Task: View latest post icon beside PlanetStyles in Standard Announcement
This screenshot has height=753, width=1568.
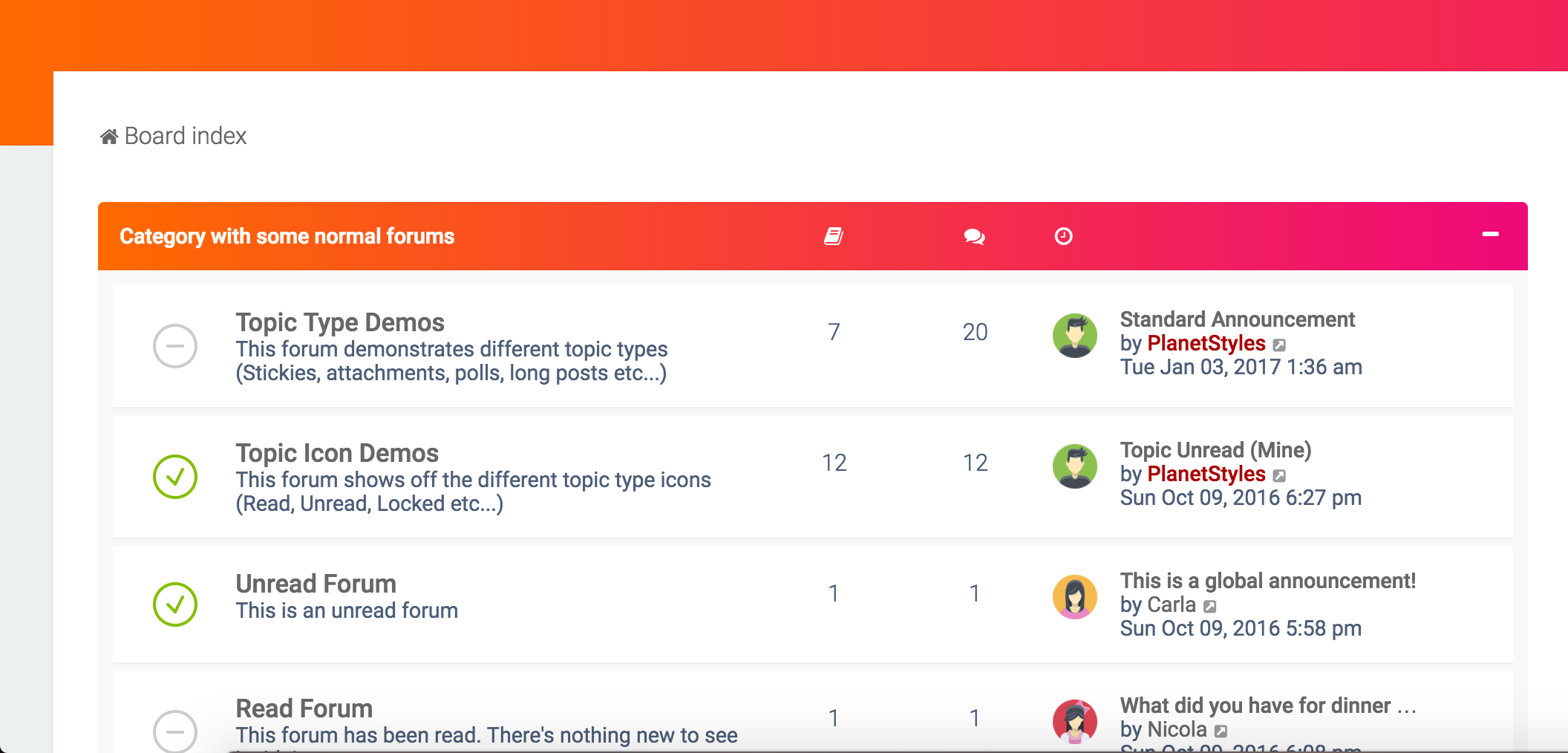Action: click(1279, 345)
